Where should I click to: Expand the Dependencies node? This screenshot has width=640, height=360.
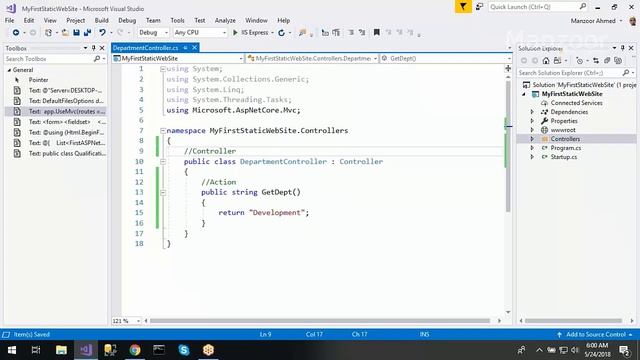click(x=532, y=112)
